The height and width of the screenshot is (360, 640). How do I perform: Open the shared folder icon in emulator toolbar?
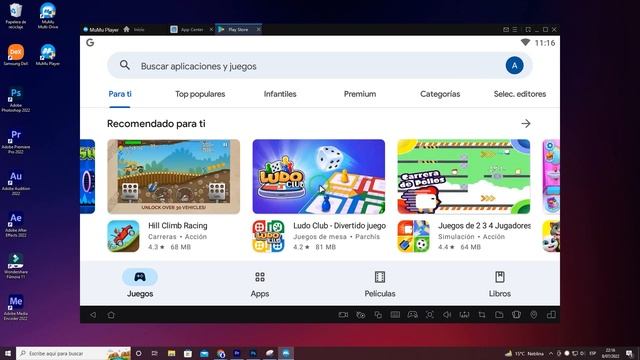click(x=499, y=315)
